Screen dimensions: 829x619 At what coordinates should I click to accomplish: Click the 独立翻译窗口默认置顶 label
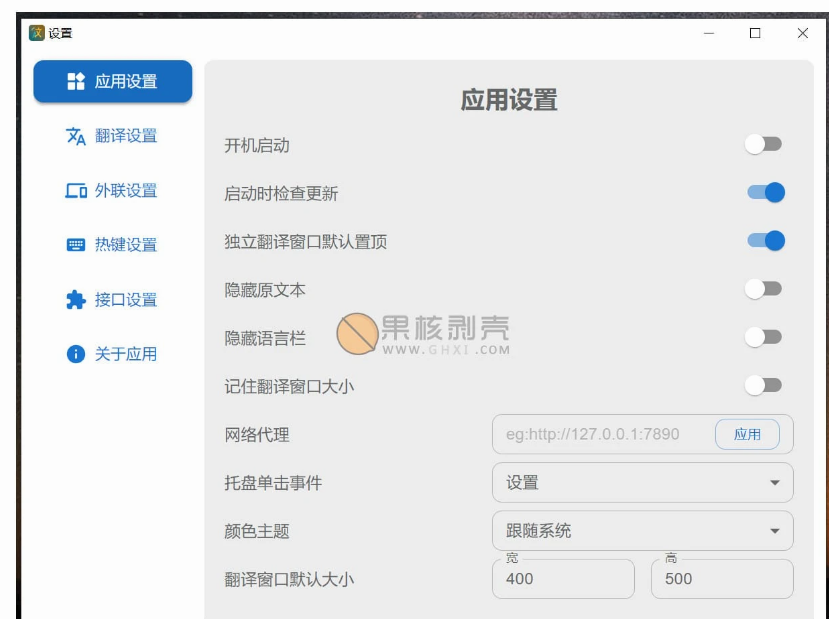(x=306, y=242)
